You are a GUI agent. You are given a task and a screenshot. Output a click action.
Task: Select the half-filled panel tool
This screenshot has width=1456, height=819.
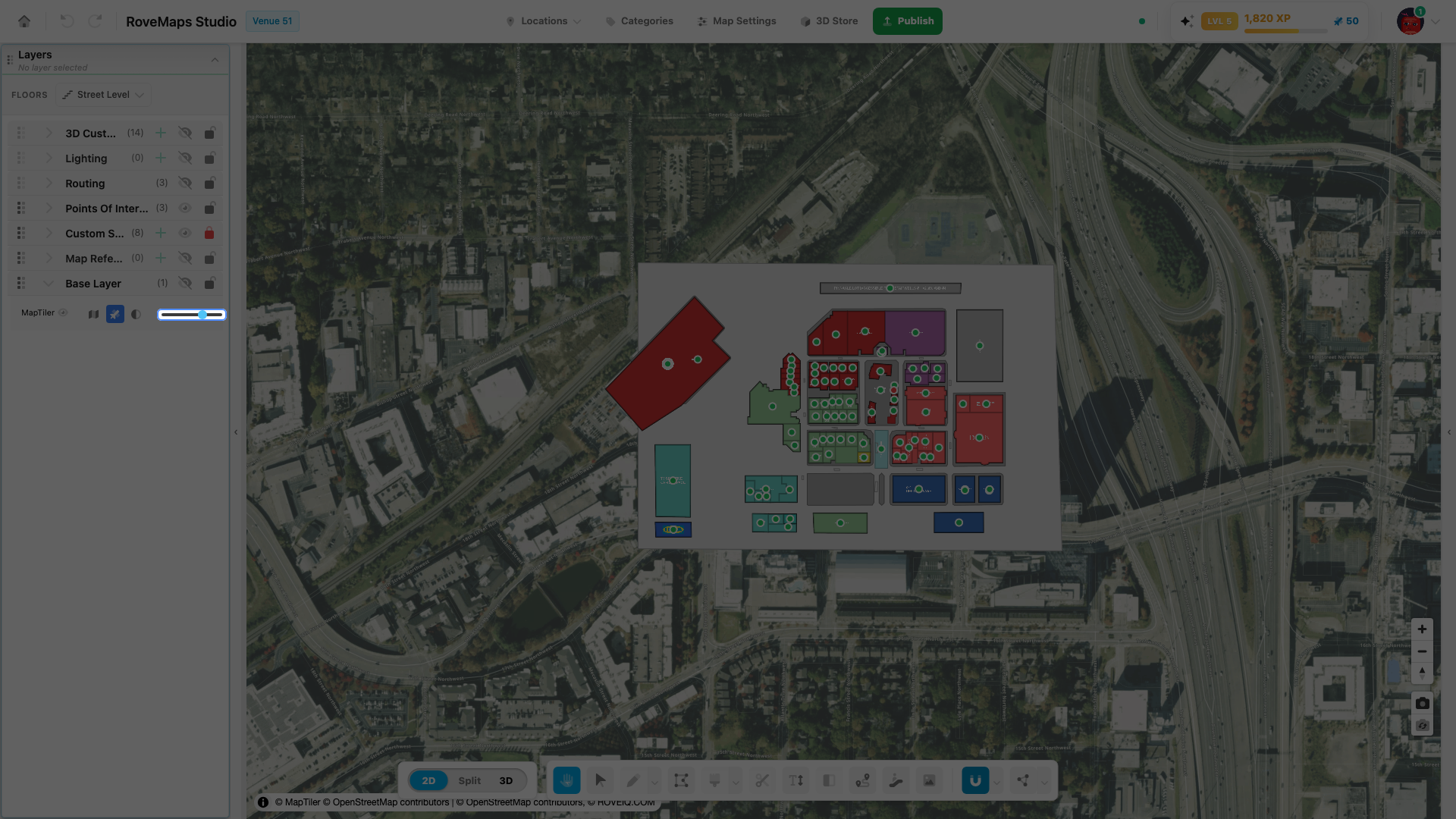coord(829,780)
